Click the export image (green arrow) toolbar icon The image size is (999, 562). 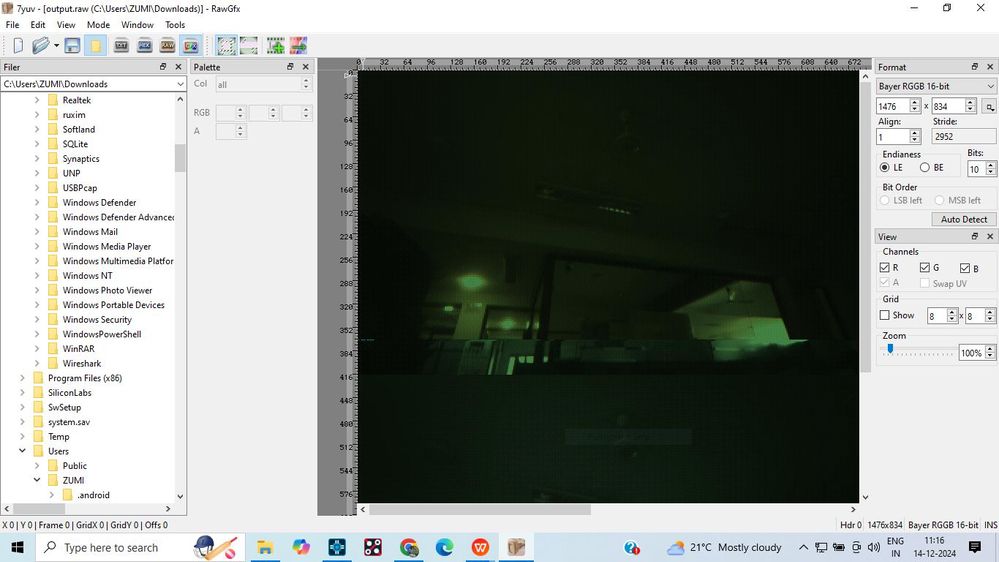tap(299, 45)
